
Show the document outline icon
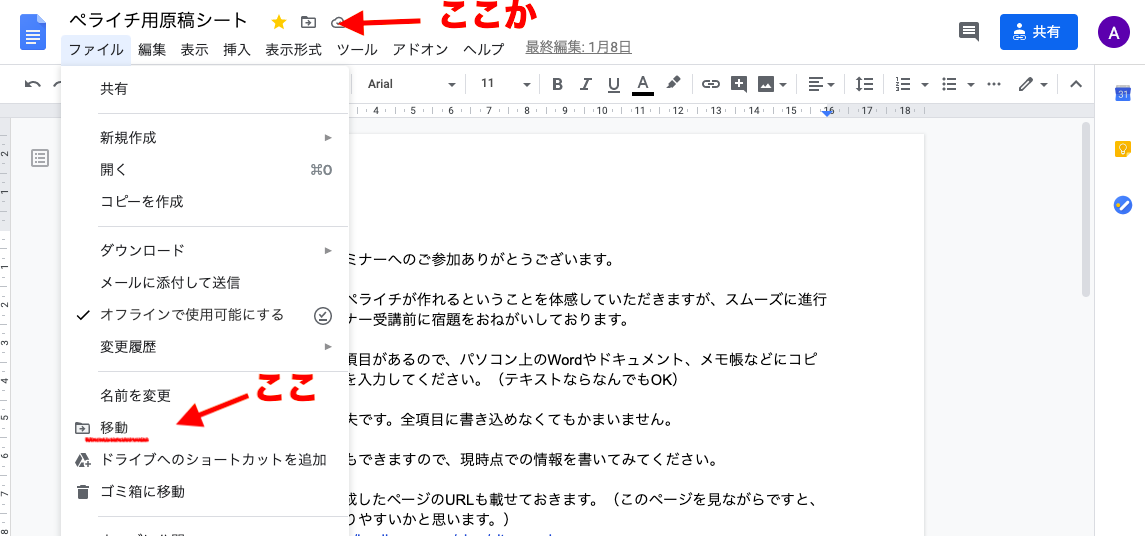[40, 158]
